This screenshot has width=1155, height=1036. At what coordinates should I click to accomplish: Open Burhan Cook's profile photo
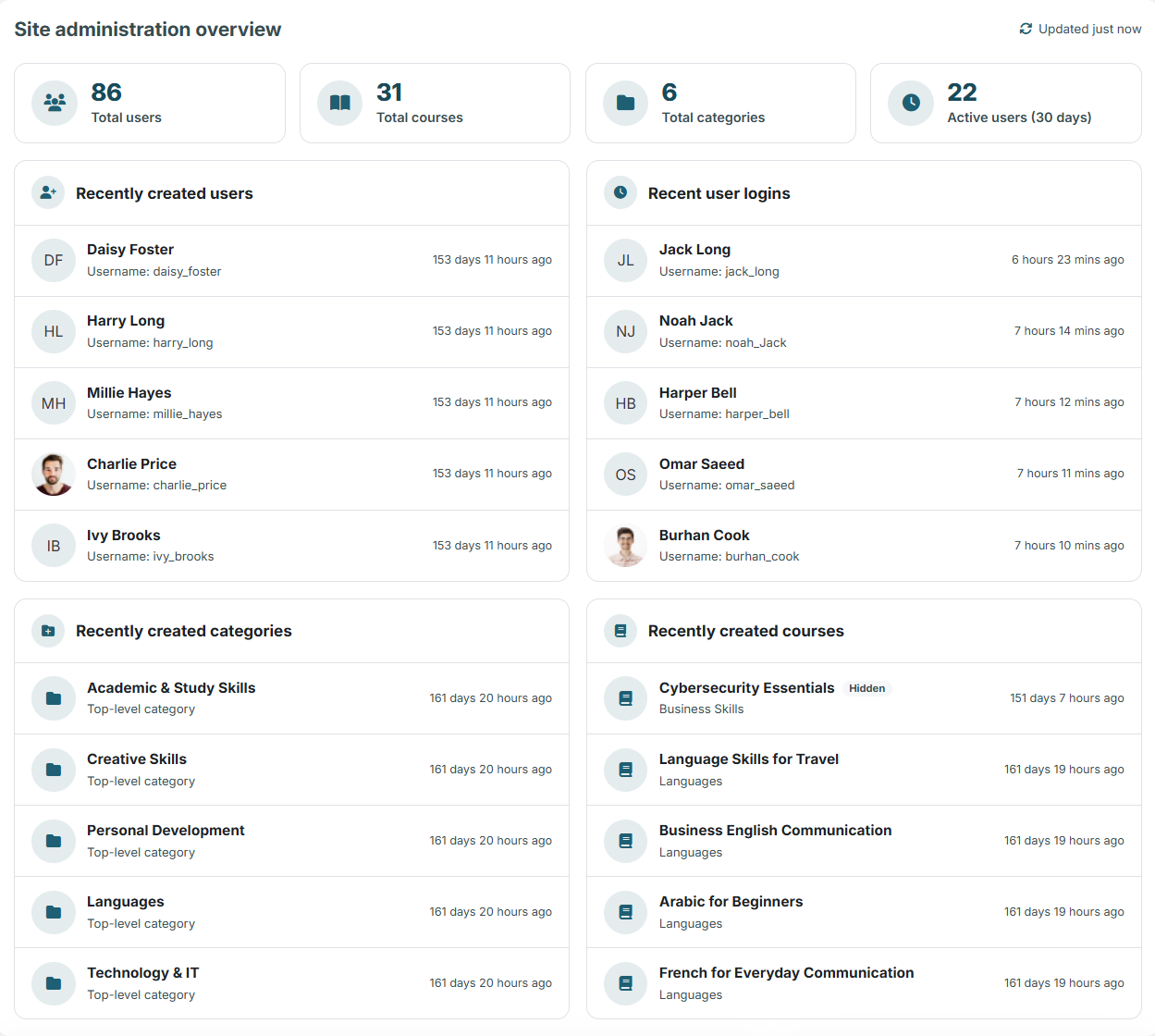click(x=626, y=546)
